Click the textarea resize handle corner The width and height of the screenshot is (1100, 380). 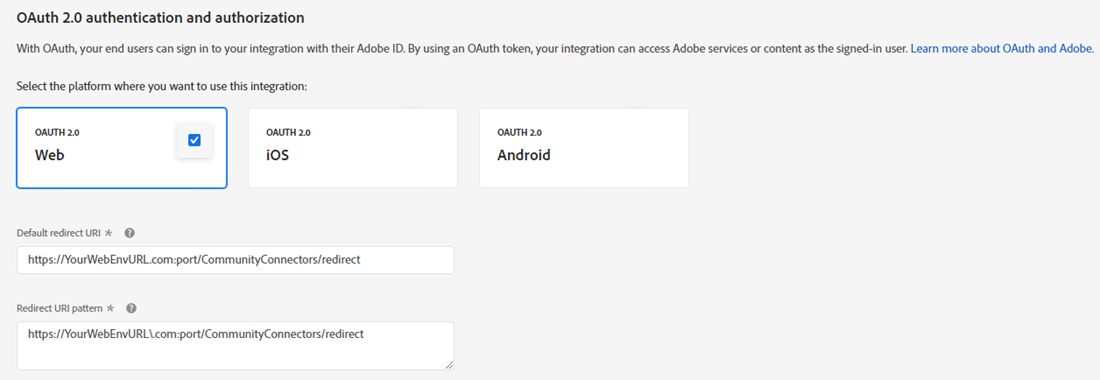coord(449,365)
